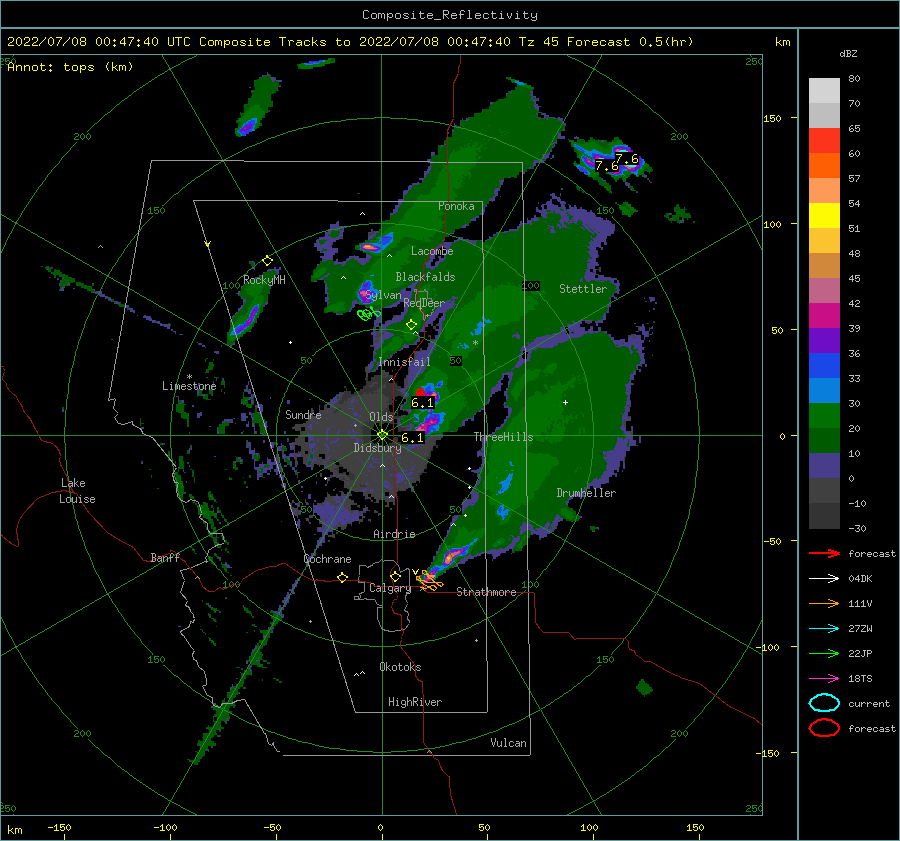Image resolution: width=900 pixels, height=841 pixels.
Task: Pick the magenta 39-42 dBZ swatch
Action: 824,316
